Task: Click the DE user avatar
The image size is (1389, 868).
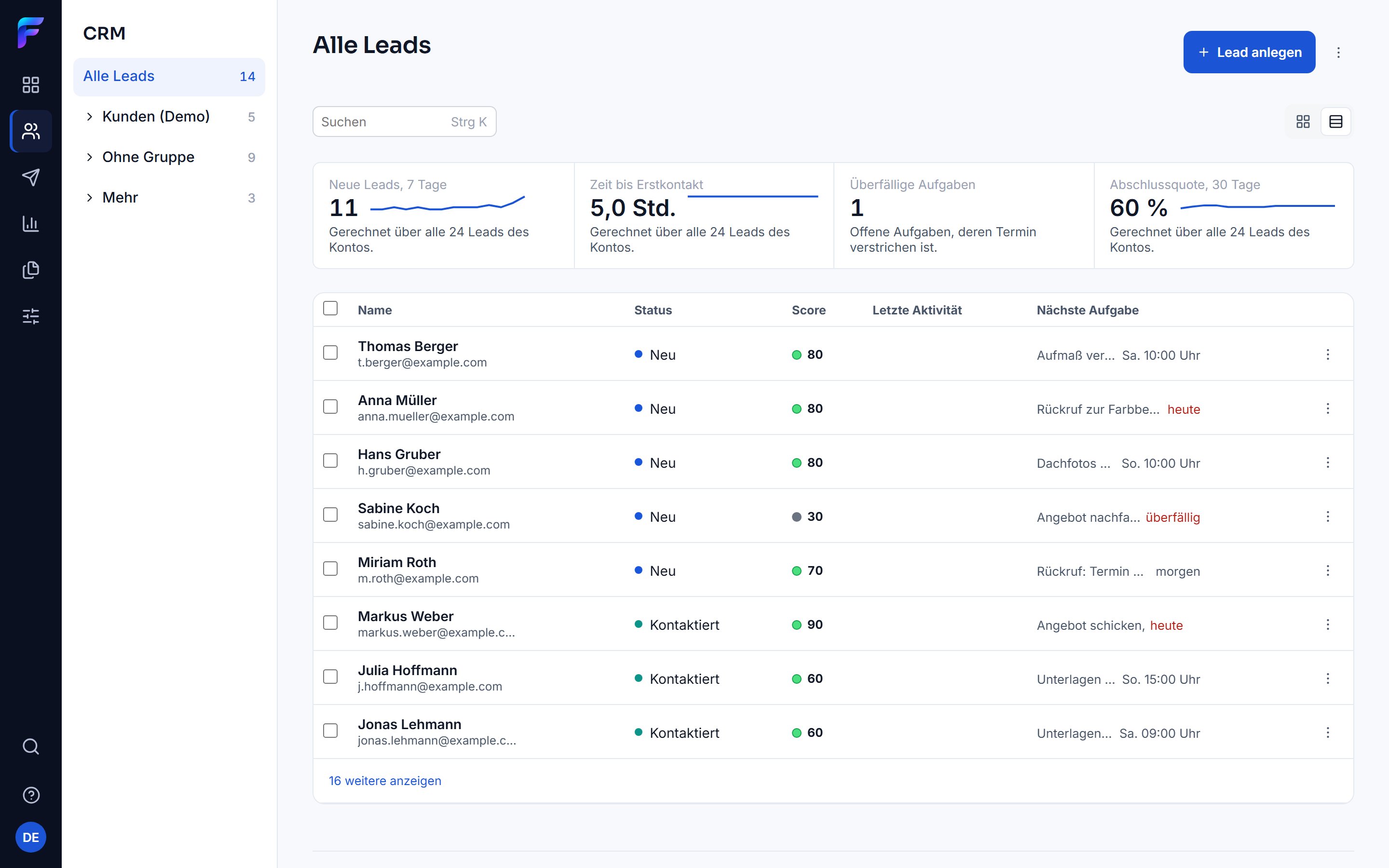Action: (30, 838)
